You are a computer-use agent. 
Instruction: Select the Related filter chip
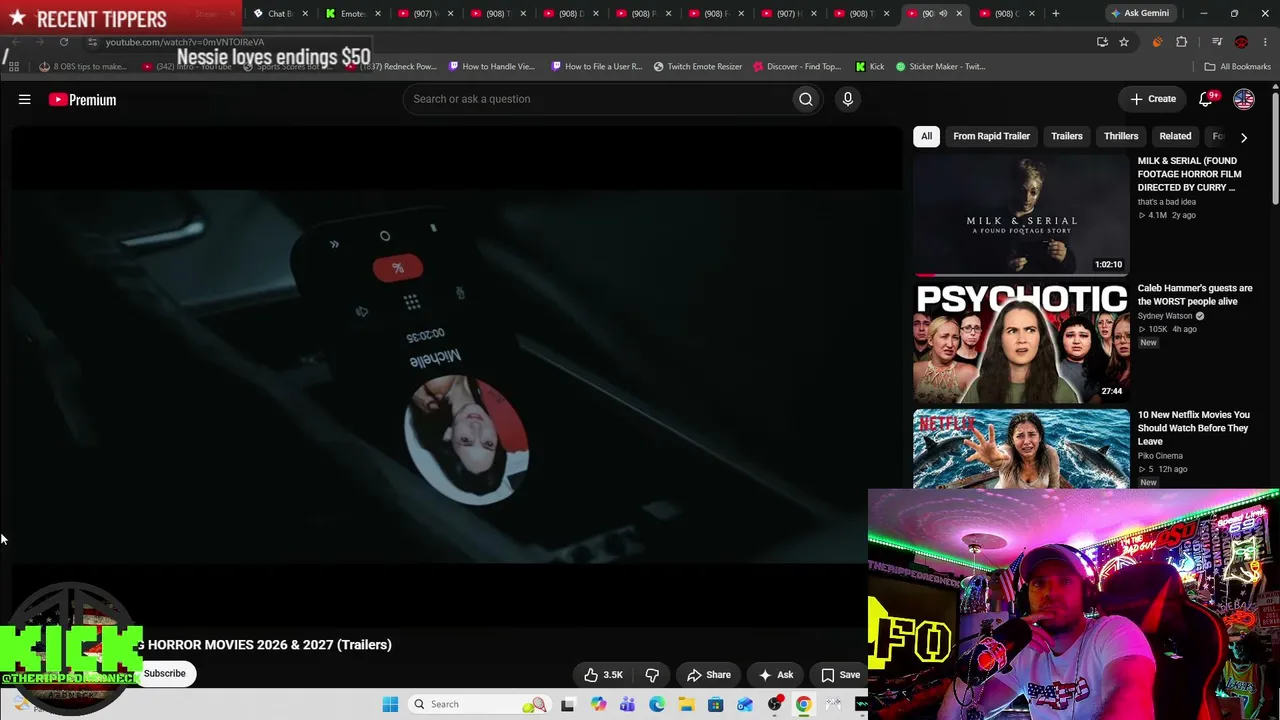[1175, 136]
